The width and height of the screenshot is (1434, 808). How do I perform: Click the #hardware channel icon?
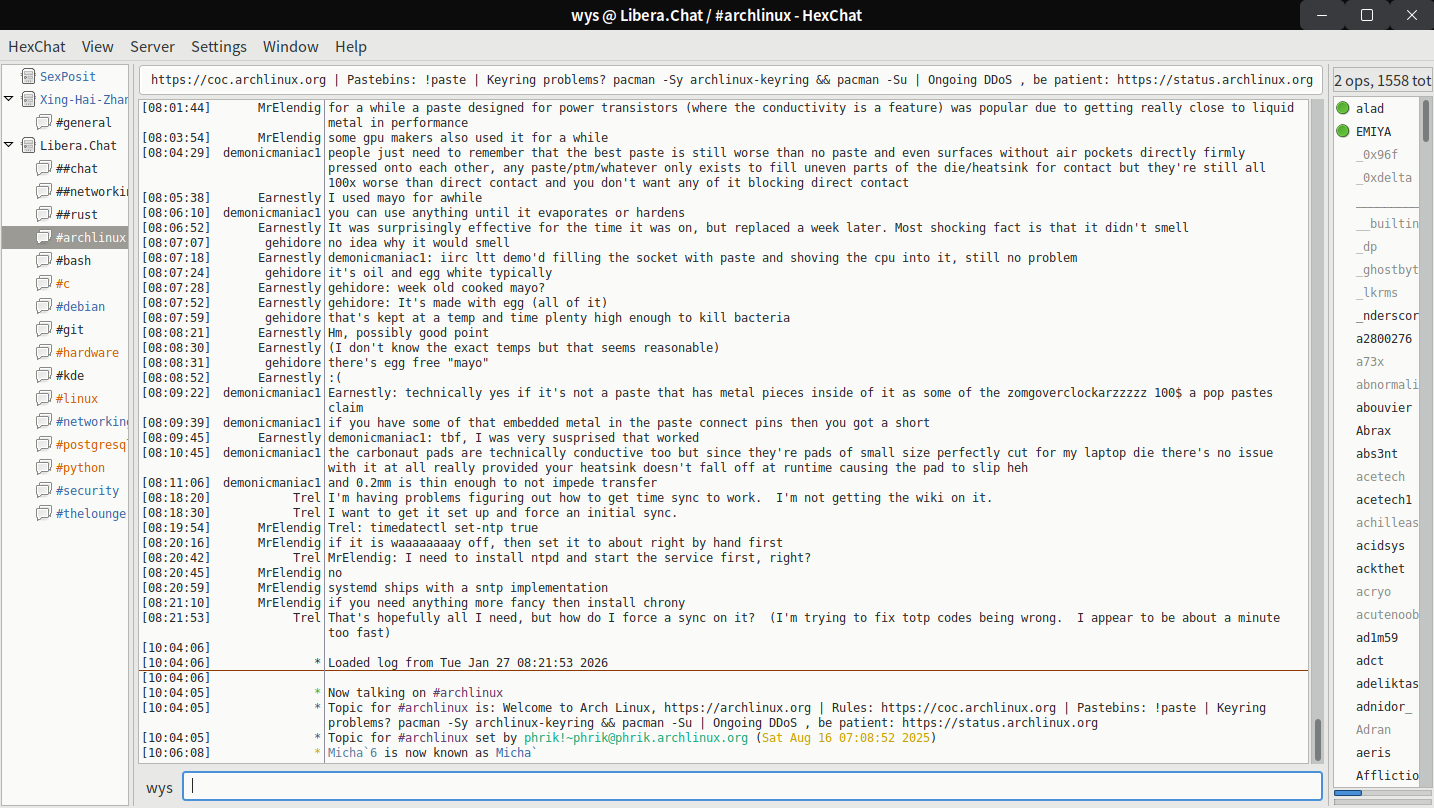(x=44, y=352)
